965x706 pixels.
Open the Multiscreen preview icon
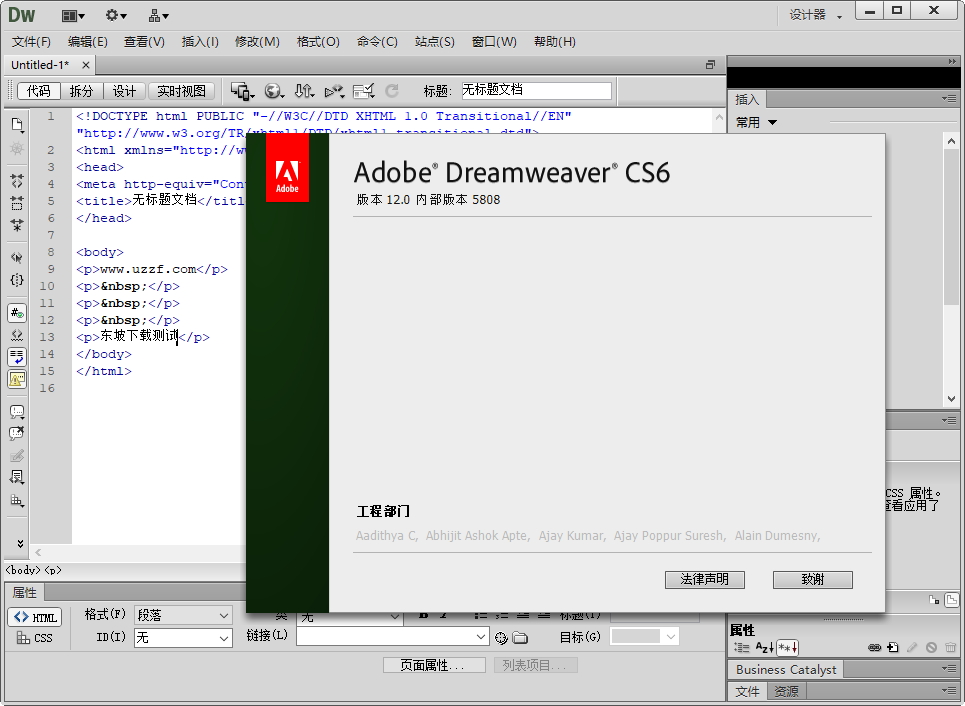pyautogui.click(x=242, y=91)
